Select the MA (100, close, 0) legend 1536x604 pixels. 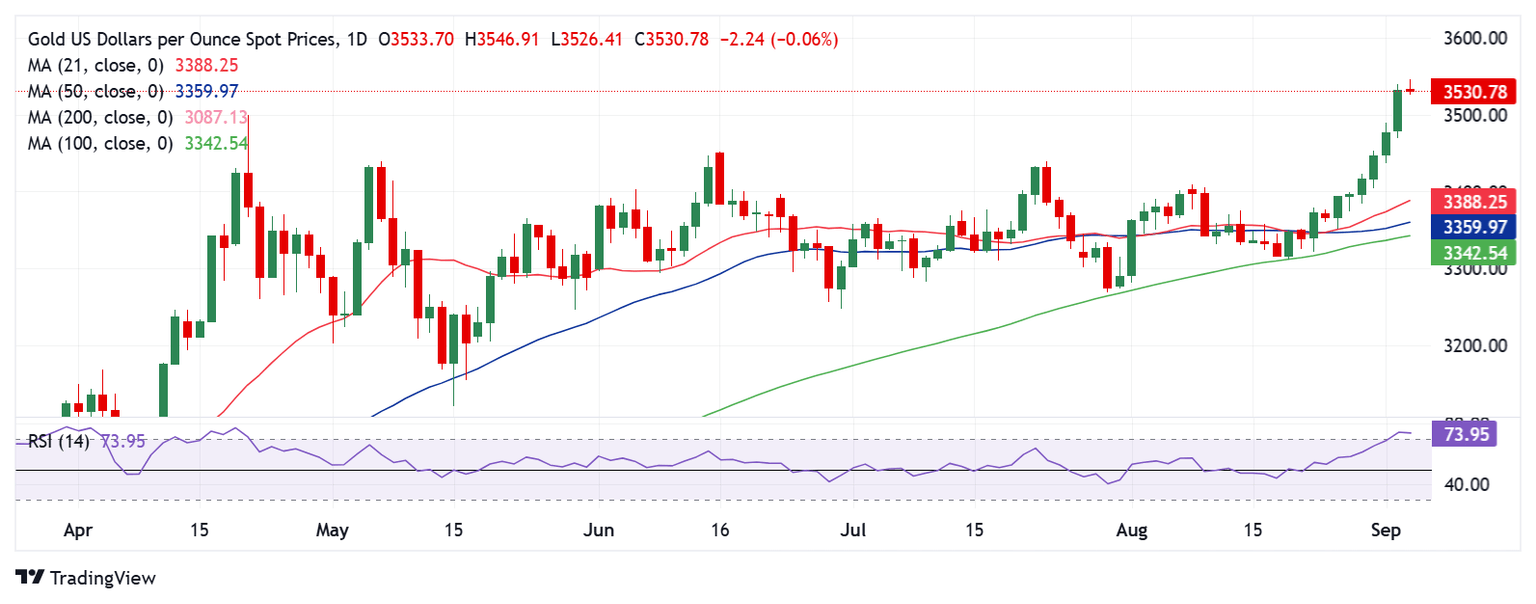tap(100, 143)
